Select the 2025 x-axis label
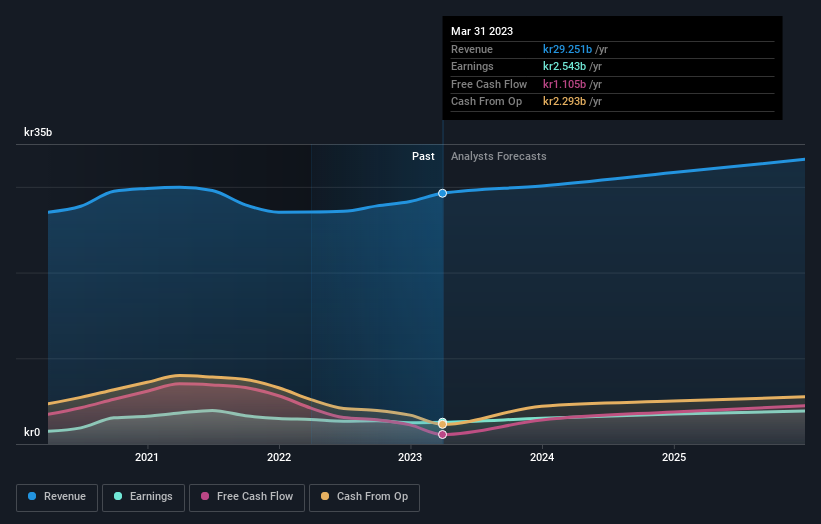 point(674,457)
